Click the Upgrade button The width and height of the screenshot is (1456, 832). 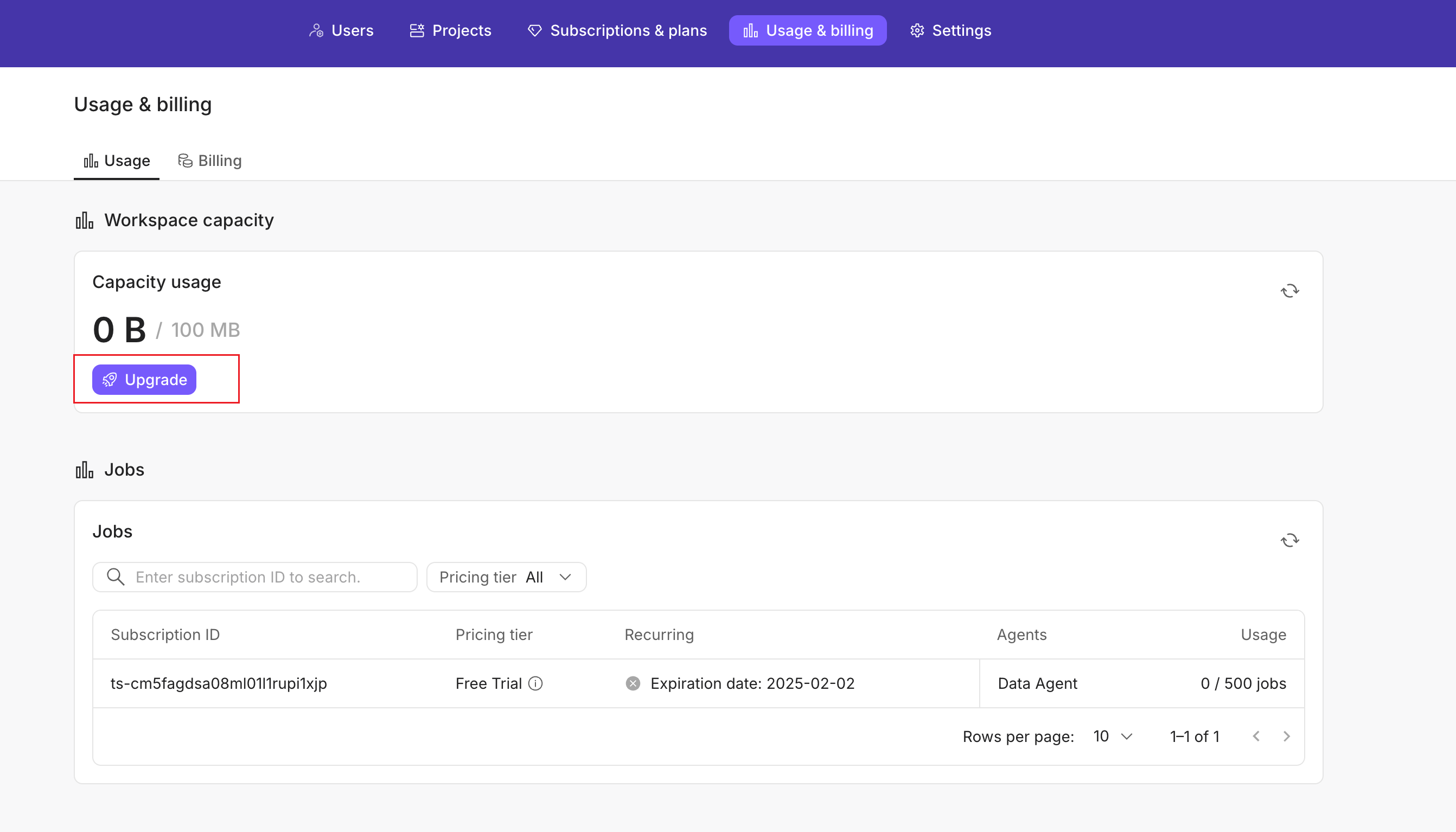pyautogui.click(x=144, y=380)
